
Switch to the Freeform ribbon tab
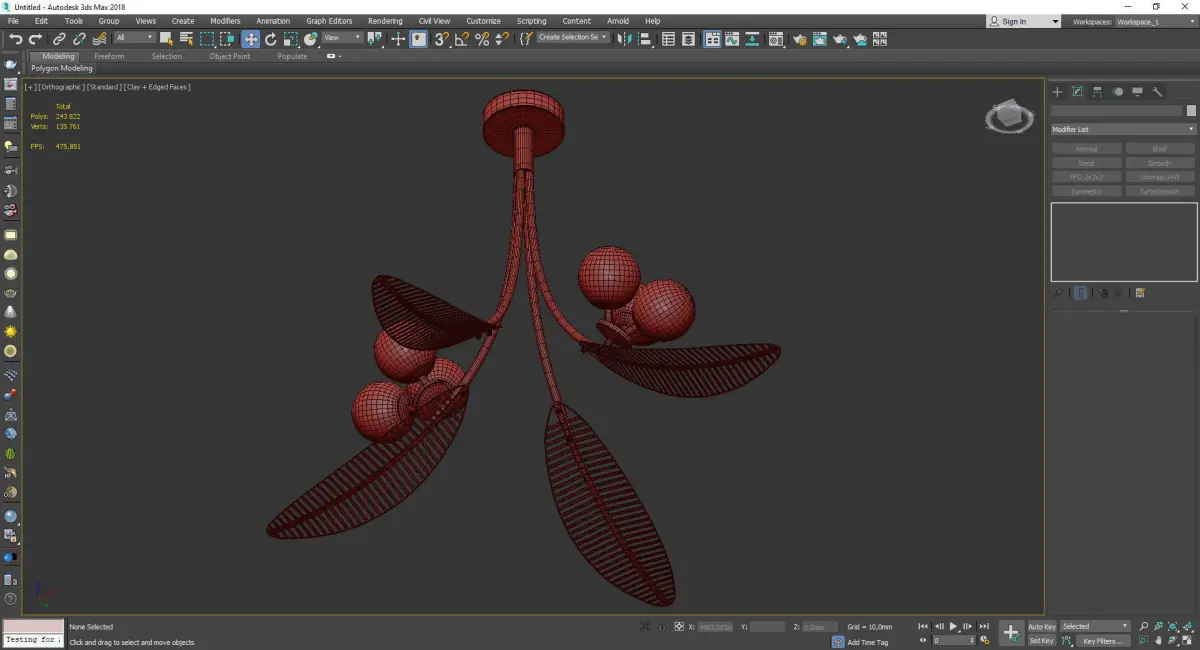coord(109,56)
